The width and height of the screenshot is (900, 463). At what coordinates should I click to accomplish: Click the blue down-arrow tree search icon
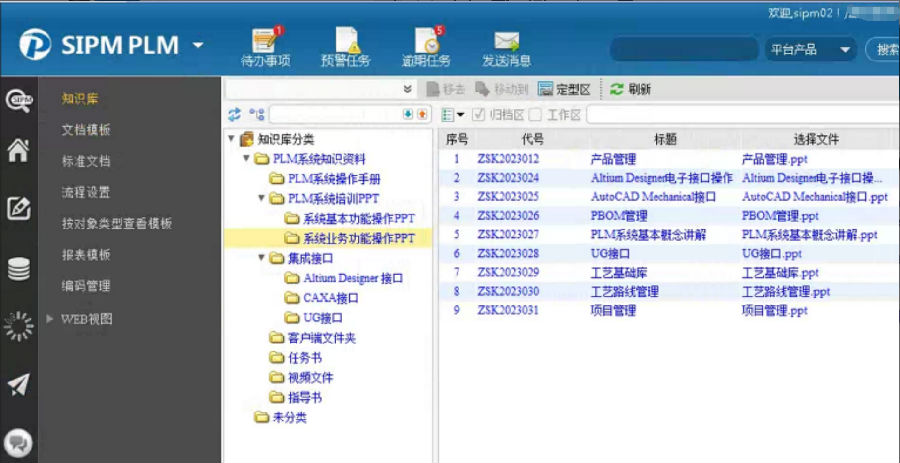pyautogui.click(x=408, y=114)
